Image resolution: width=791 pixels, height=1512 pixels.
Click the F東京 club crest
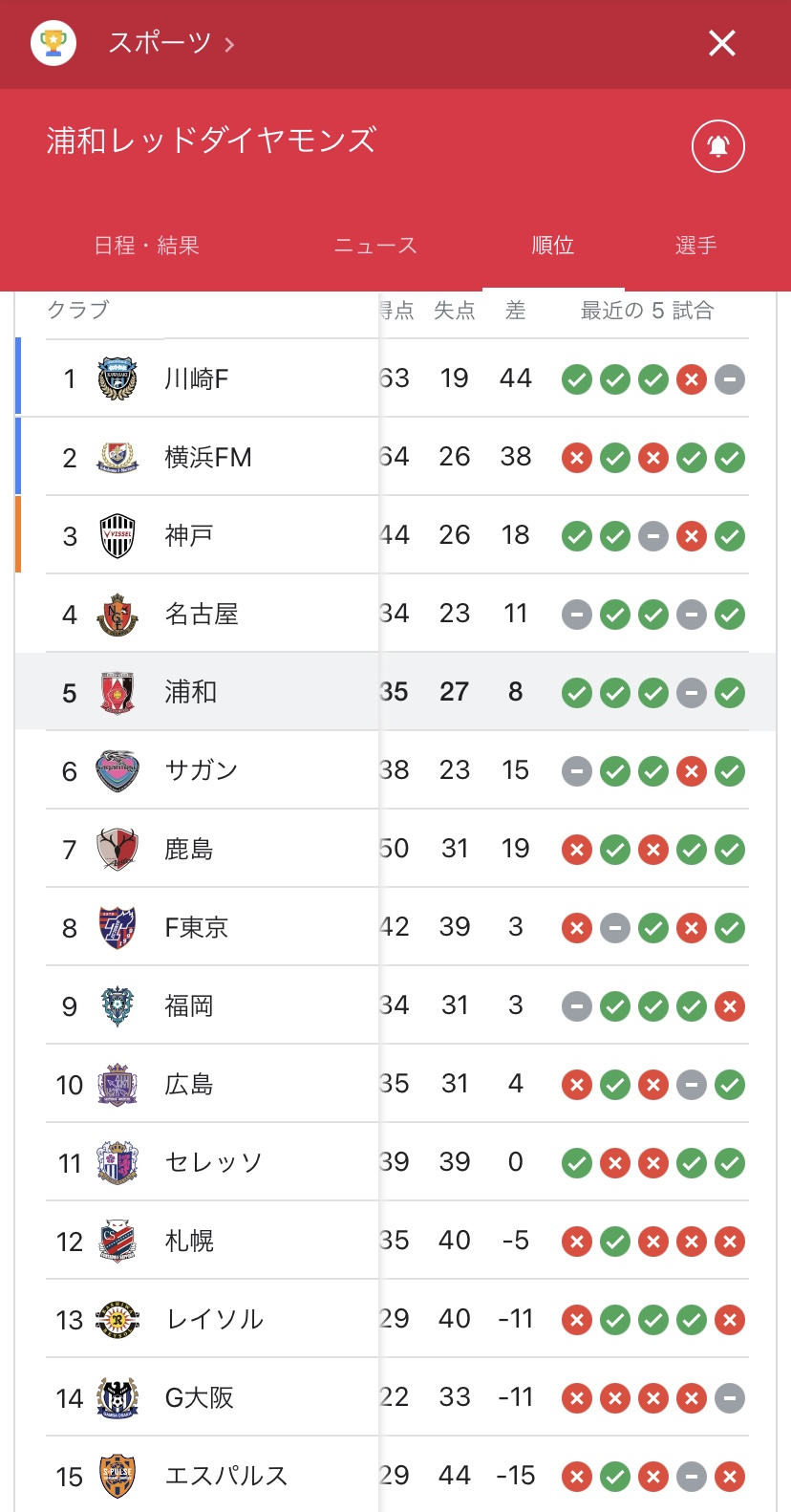(x=118, y=927)
